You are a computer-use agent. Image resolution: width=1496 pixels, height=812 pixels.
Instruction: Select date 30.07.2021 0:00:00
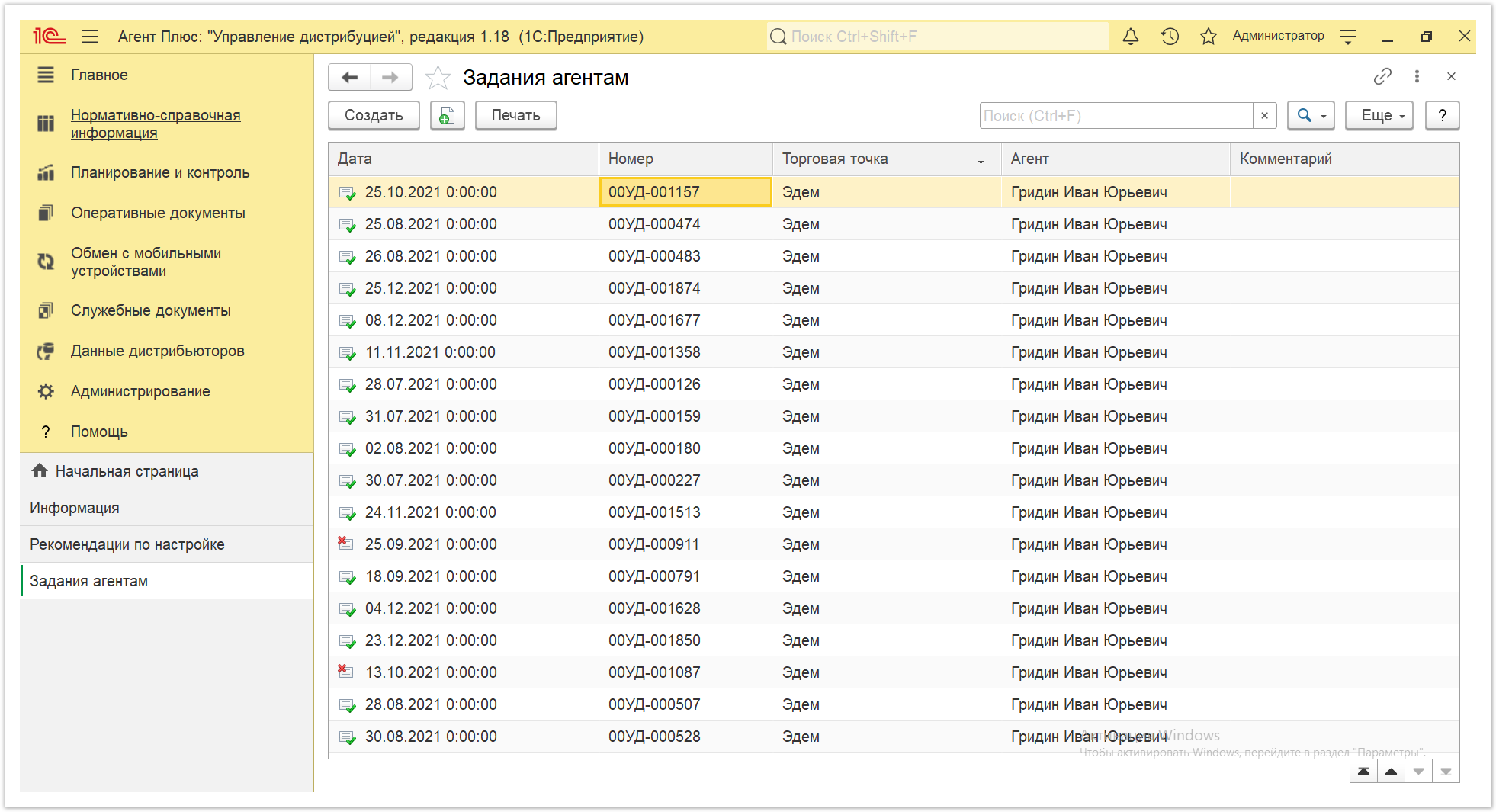pos(431,480)
